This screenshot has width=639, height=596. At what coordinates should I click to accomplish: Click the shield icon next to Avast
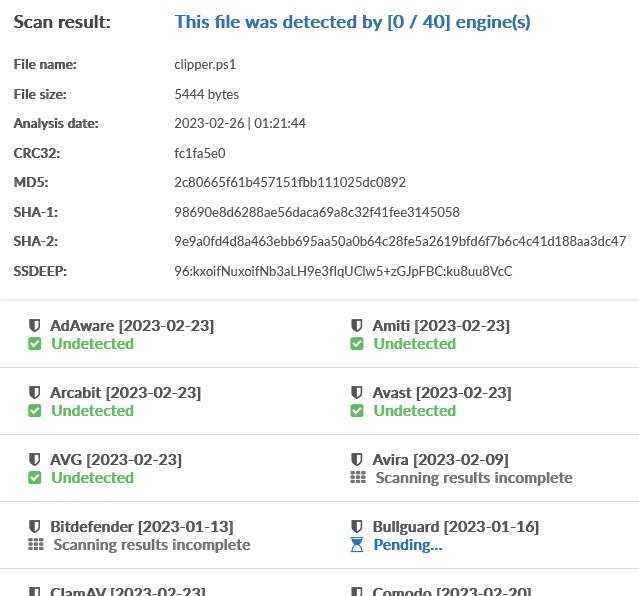(x=357, y=392)
